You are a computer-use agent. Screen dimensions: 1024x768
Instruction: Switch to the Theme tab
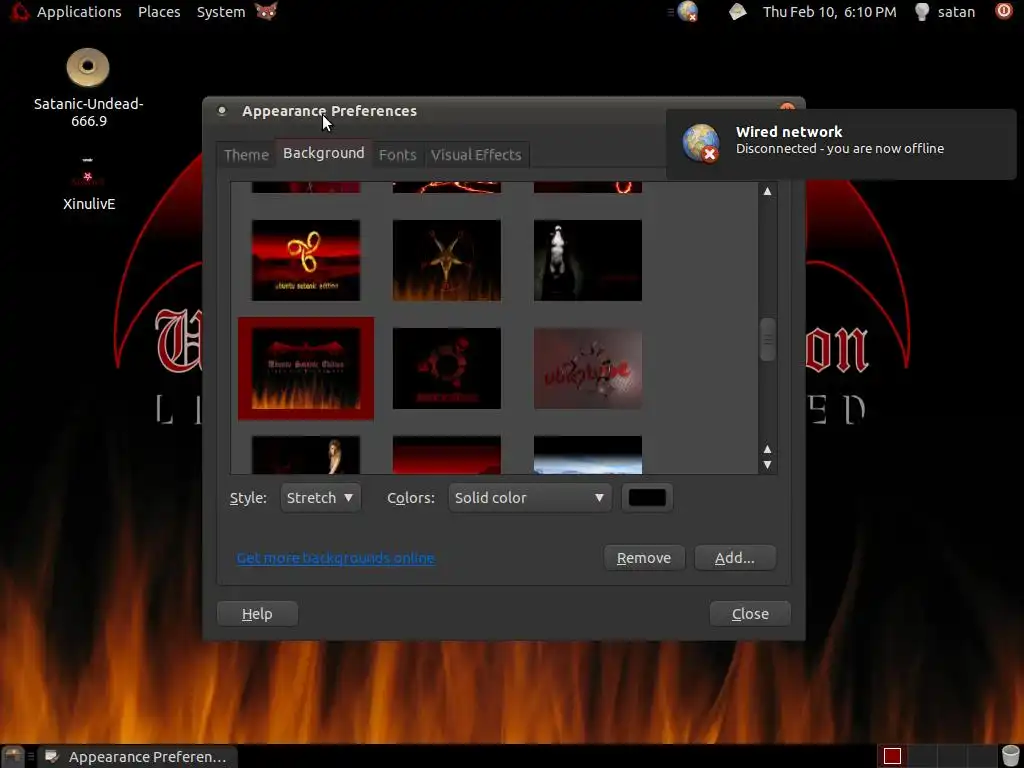pyautogui.click(x=246, y=155)
